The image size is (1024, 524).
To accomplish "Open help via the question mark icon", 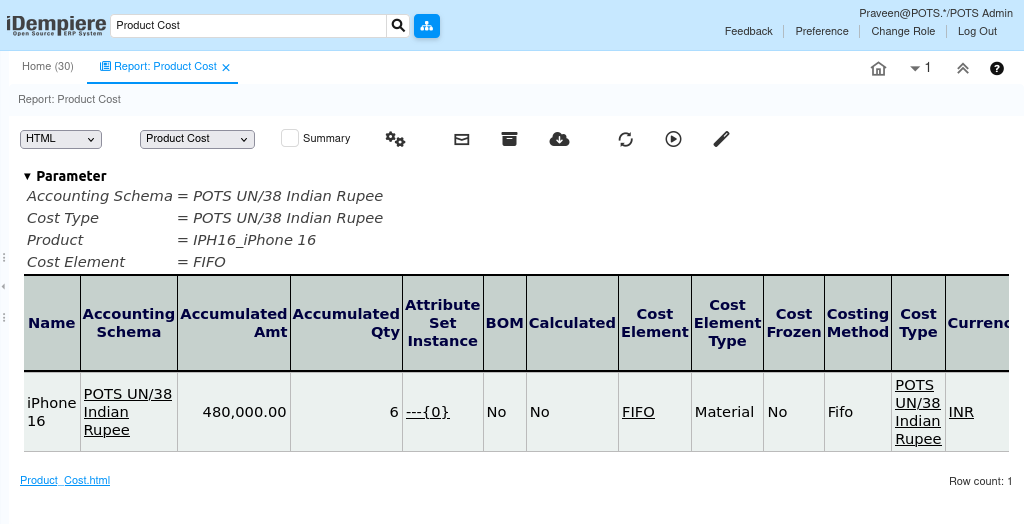I will tap(997, 68).
